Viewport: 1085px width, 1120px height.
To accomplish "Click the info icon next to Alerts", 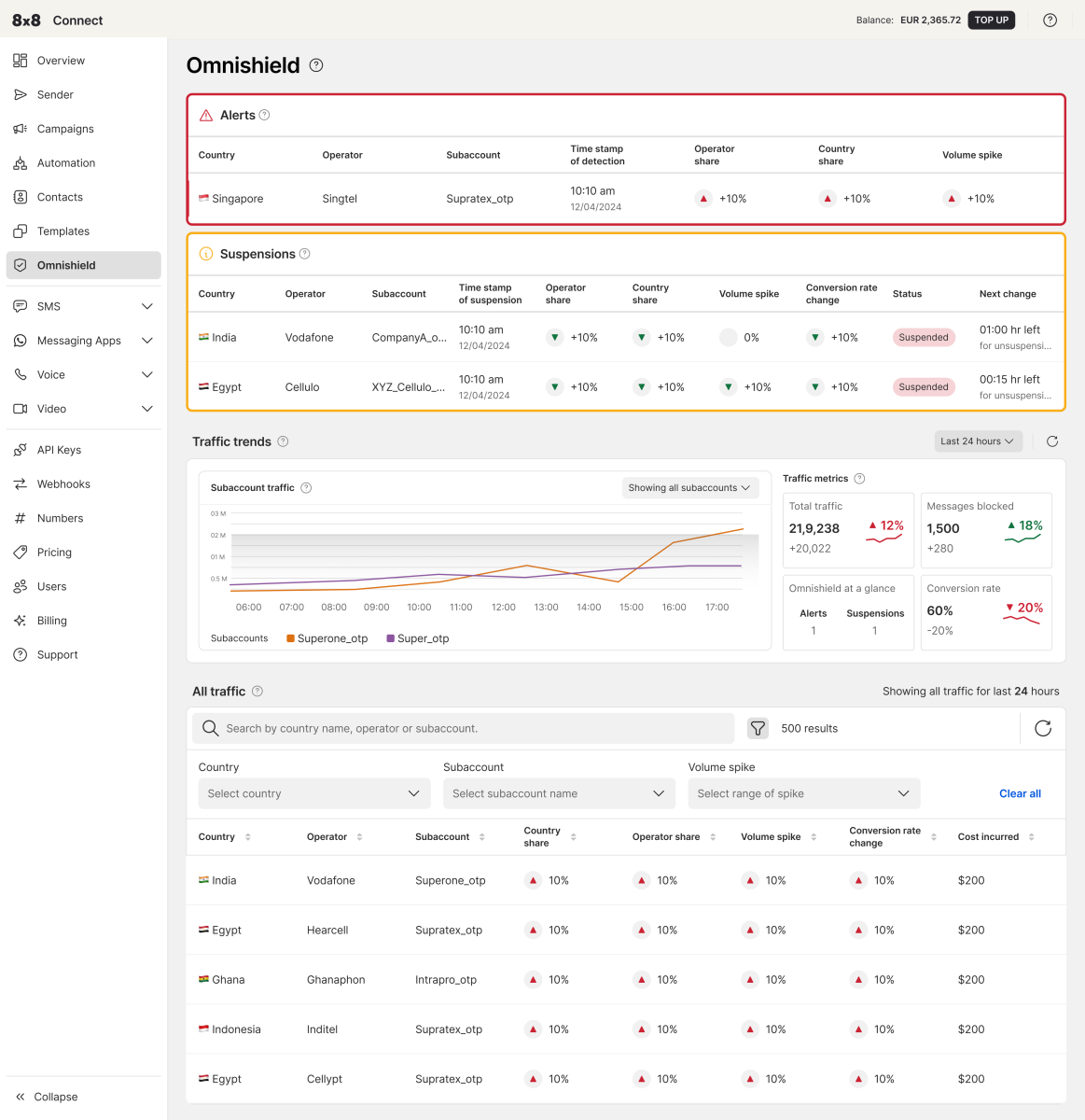I will 265,115.
